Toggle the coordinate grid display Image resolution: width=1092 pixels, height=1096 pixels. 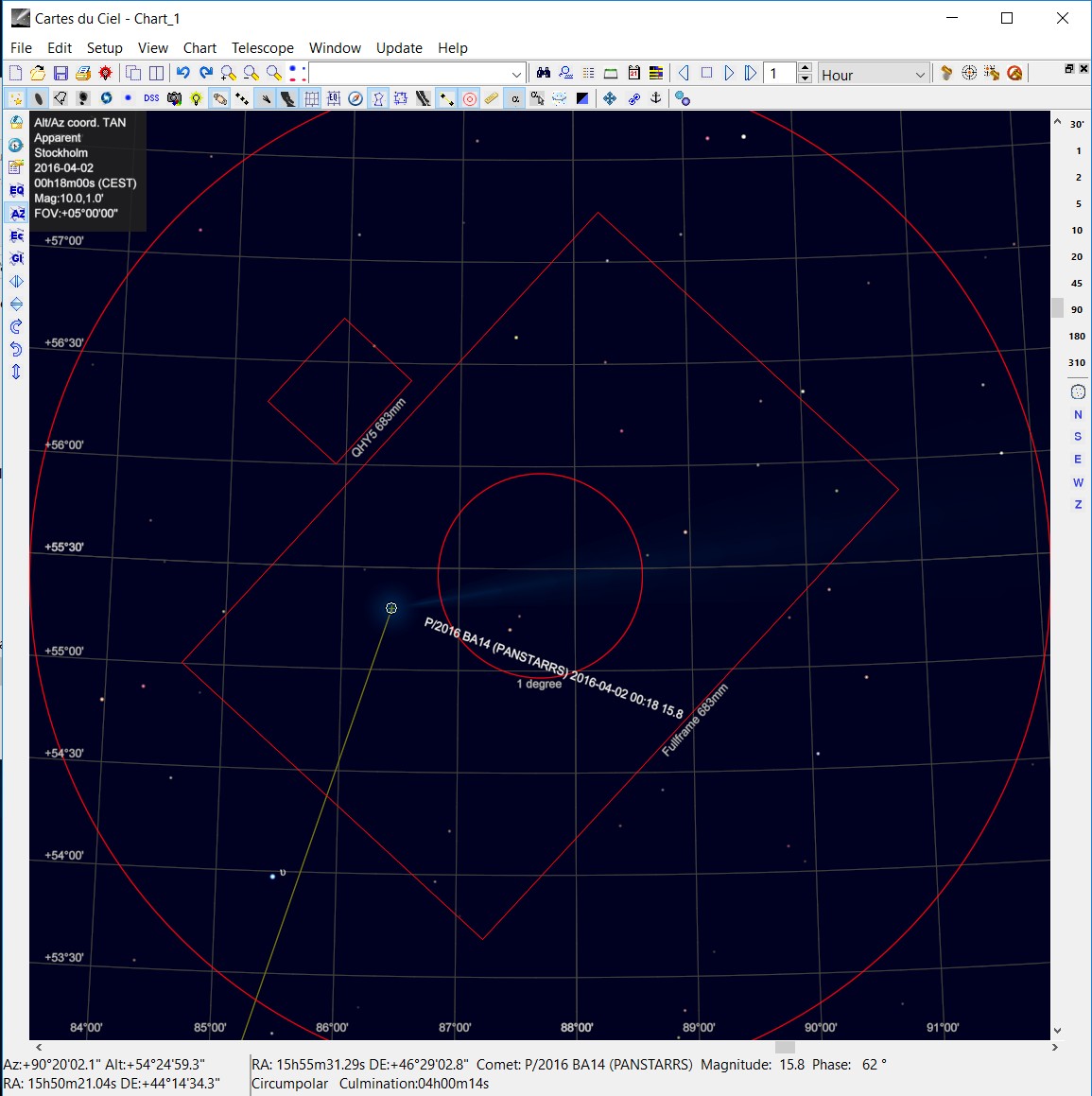pos(312,98)
